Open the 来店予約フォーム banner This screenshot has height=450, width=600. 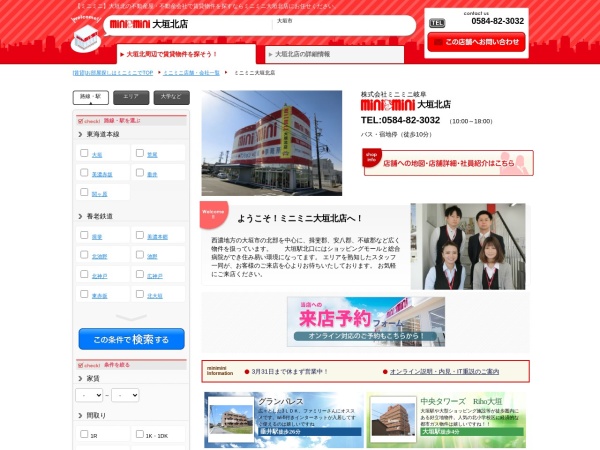coord(366,321)
